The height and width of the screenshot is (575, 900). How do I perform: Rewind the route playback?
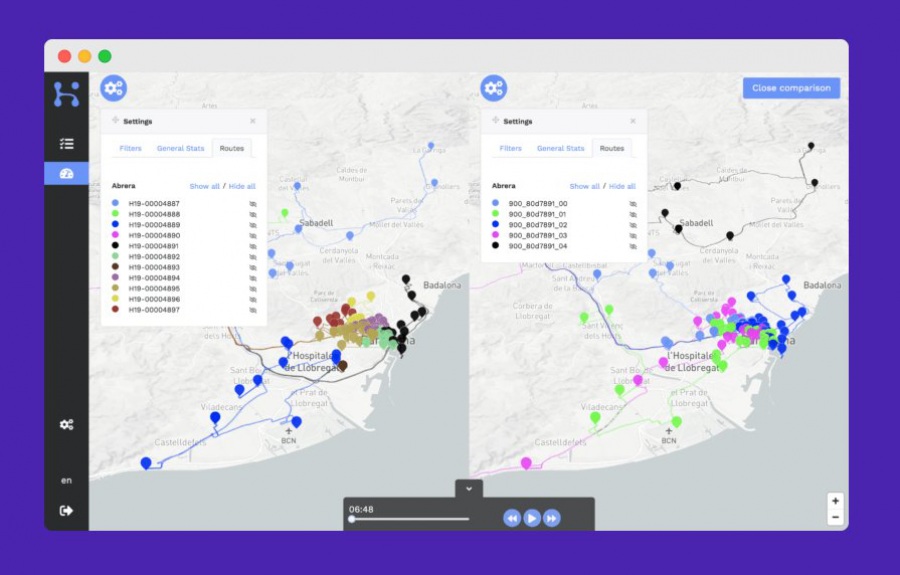point(512,518)
